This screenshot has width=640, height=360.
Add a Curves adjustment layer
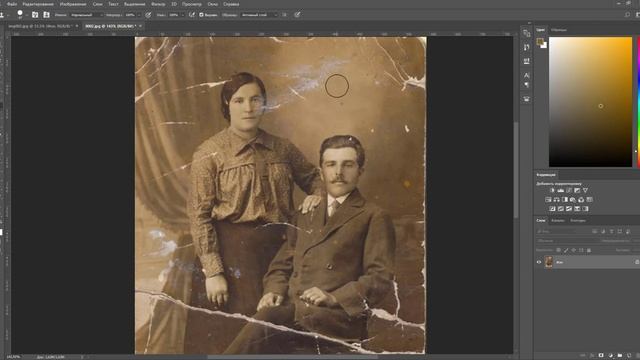tap(569, 191)
